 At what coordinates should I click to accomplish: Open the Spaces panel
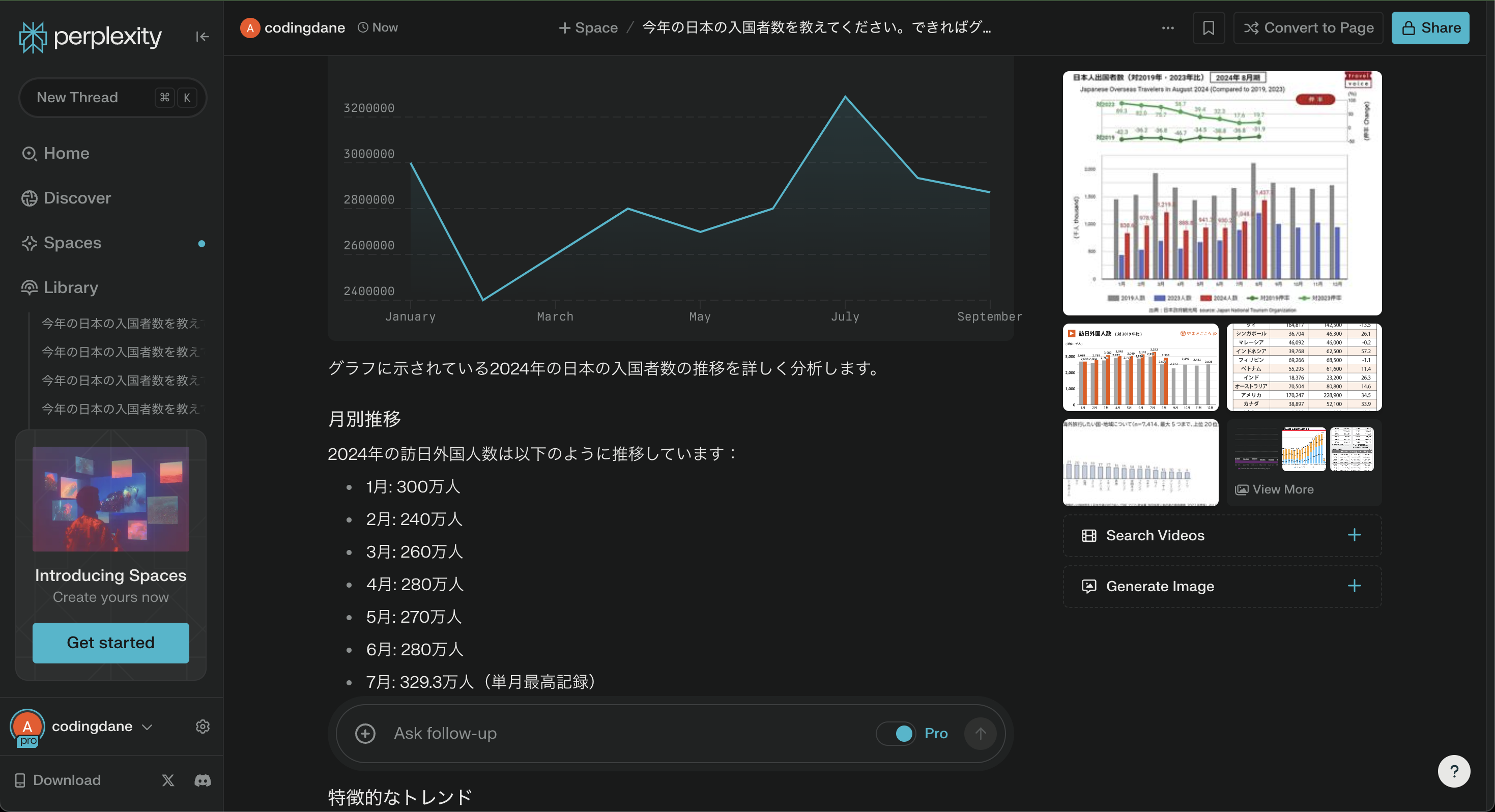click(x=71, y=243)
